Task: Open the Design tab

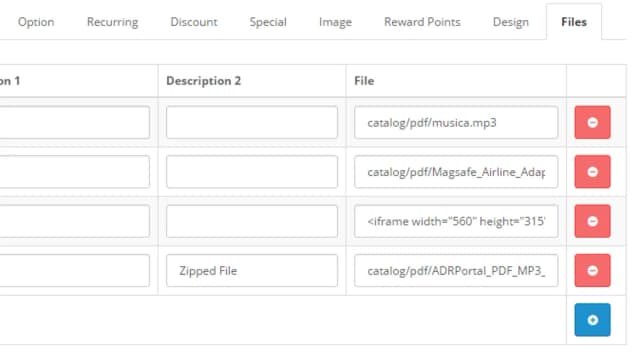Action: 511,22
